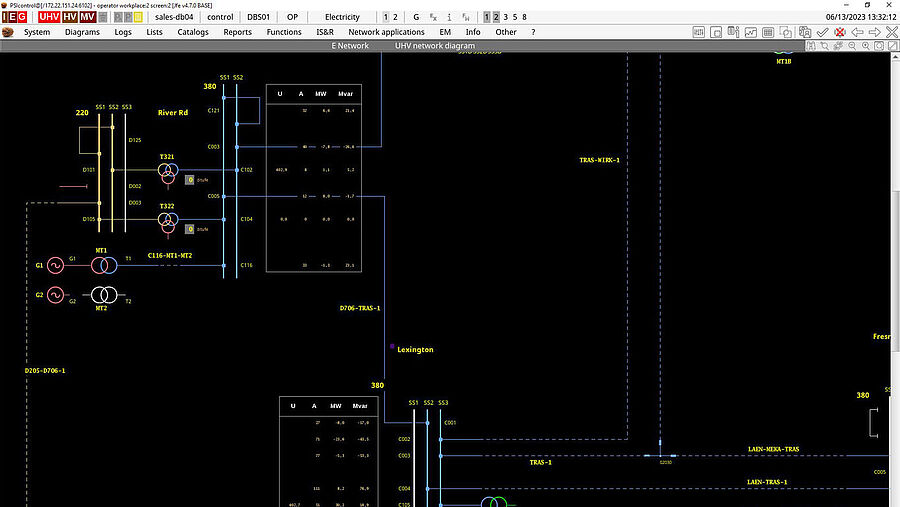
Task: Click the diagonal expand-view icon
Action: coord(893,46)
